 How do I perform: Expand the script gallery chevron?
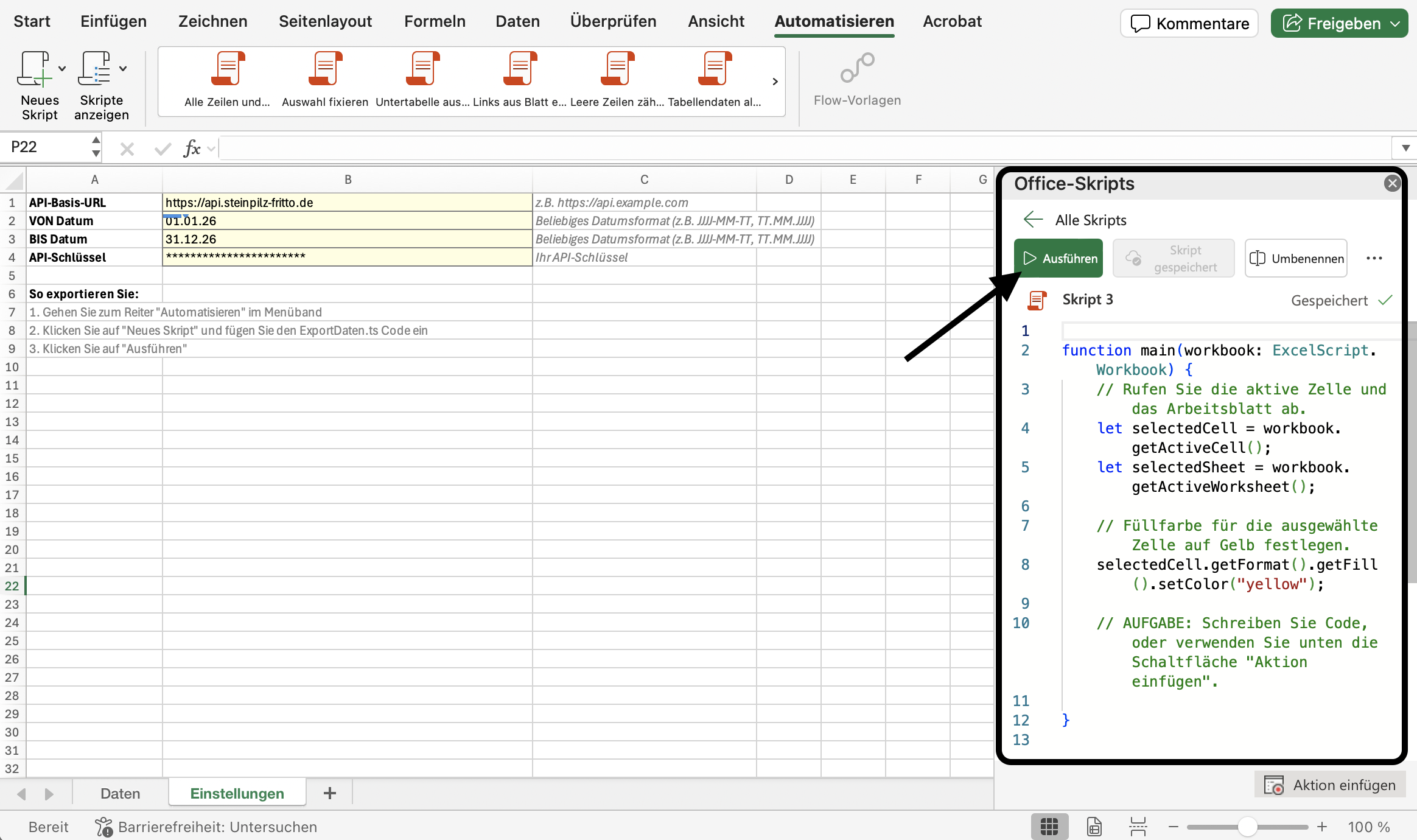coord(775,82)
